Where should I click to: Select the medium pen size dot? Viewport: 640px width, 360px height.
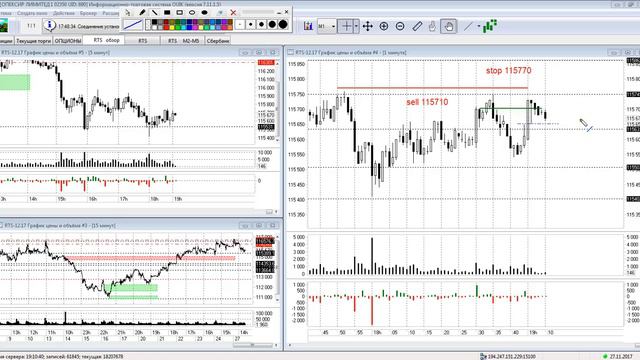(x=261, y=24)
